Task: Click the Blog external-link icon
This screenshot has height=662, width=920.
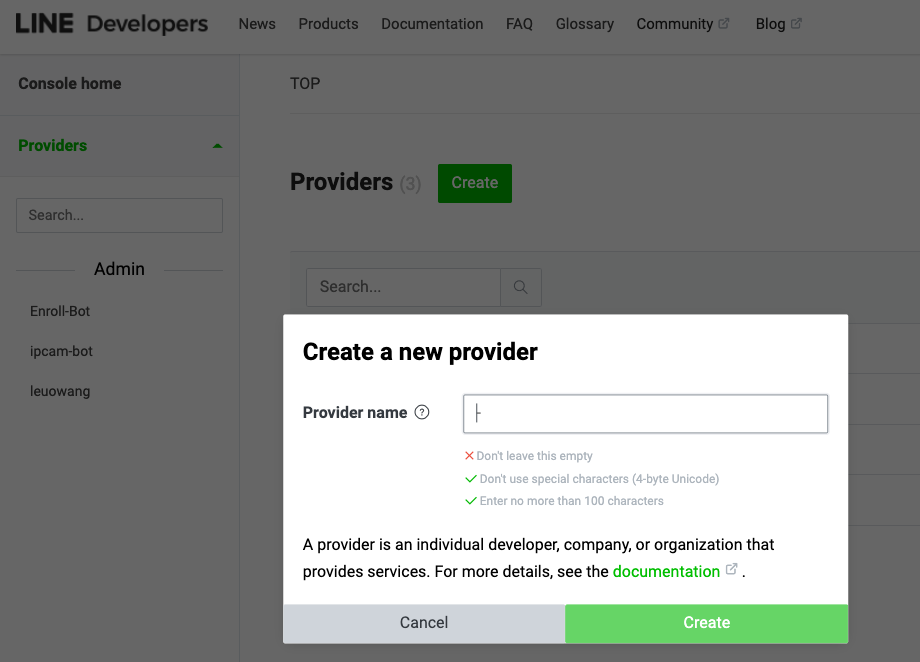Action: [x=796, y=23]
